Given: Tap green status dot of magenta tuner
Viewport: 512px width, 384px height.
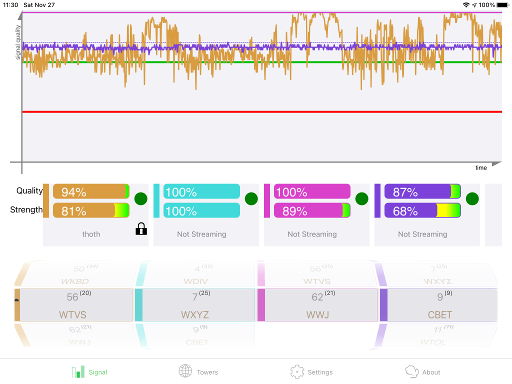Looking at the screenshot, I should (x=362, y=199).
